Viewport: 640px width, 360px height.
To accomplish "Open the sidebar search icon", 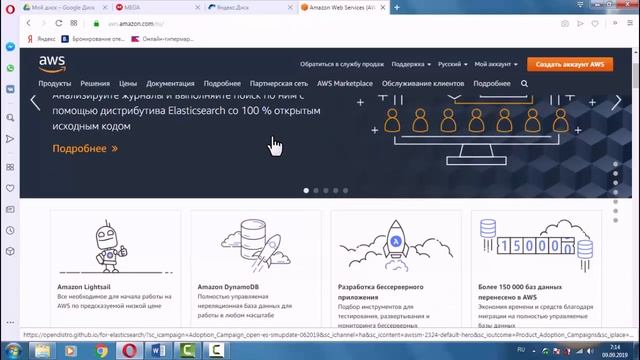I will (x=10, y=118).
